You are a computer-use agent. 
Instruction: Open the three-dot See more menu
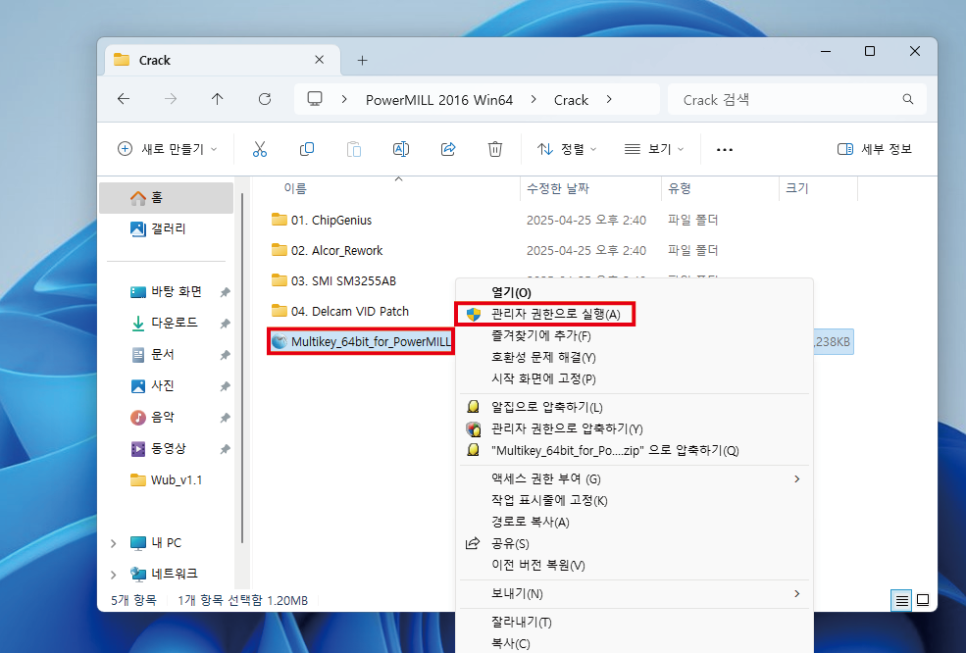(724, 150)
